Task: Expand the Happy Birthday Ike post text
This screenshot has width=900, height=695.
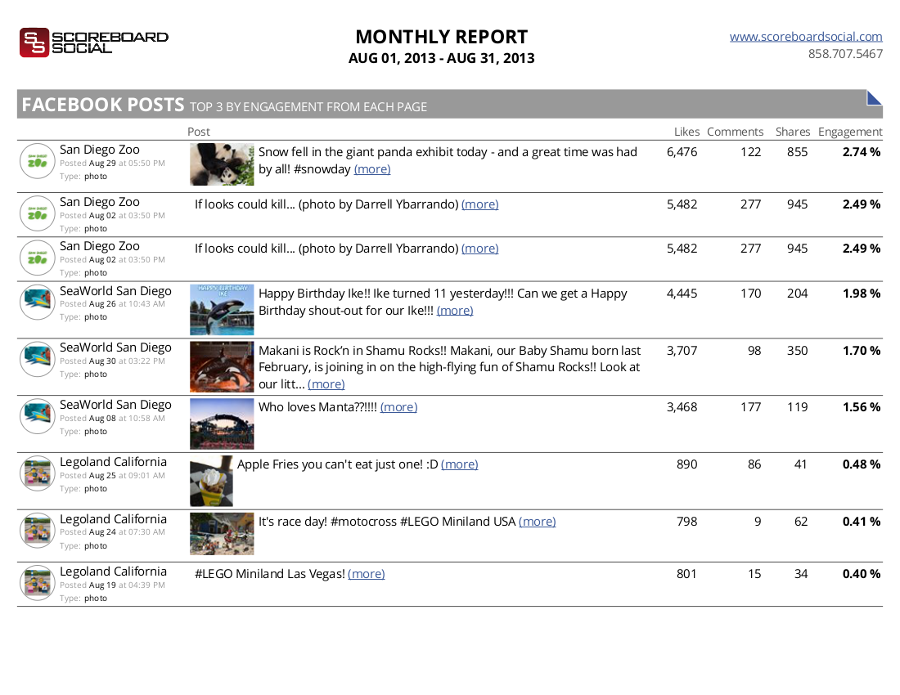Action: 455,310
